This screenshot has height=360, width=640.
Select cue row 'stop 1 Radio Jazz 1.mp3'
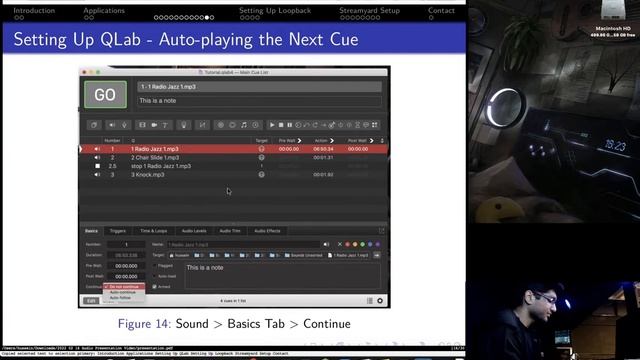pyautogui.click(x=233, y=166)
